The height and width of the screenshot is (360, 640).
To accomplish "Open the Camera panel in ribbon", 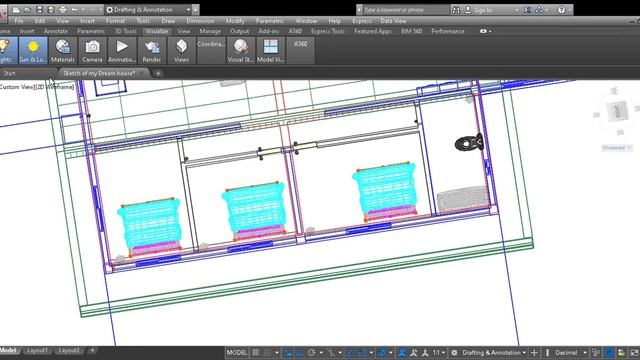I will pyautogui.click(x=92, y=50).
